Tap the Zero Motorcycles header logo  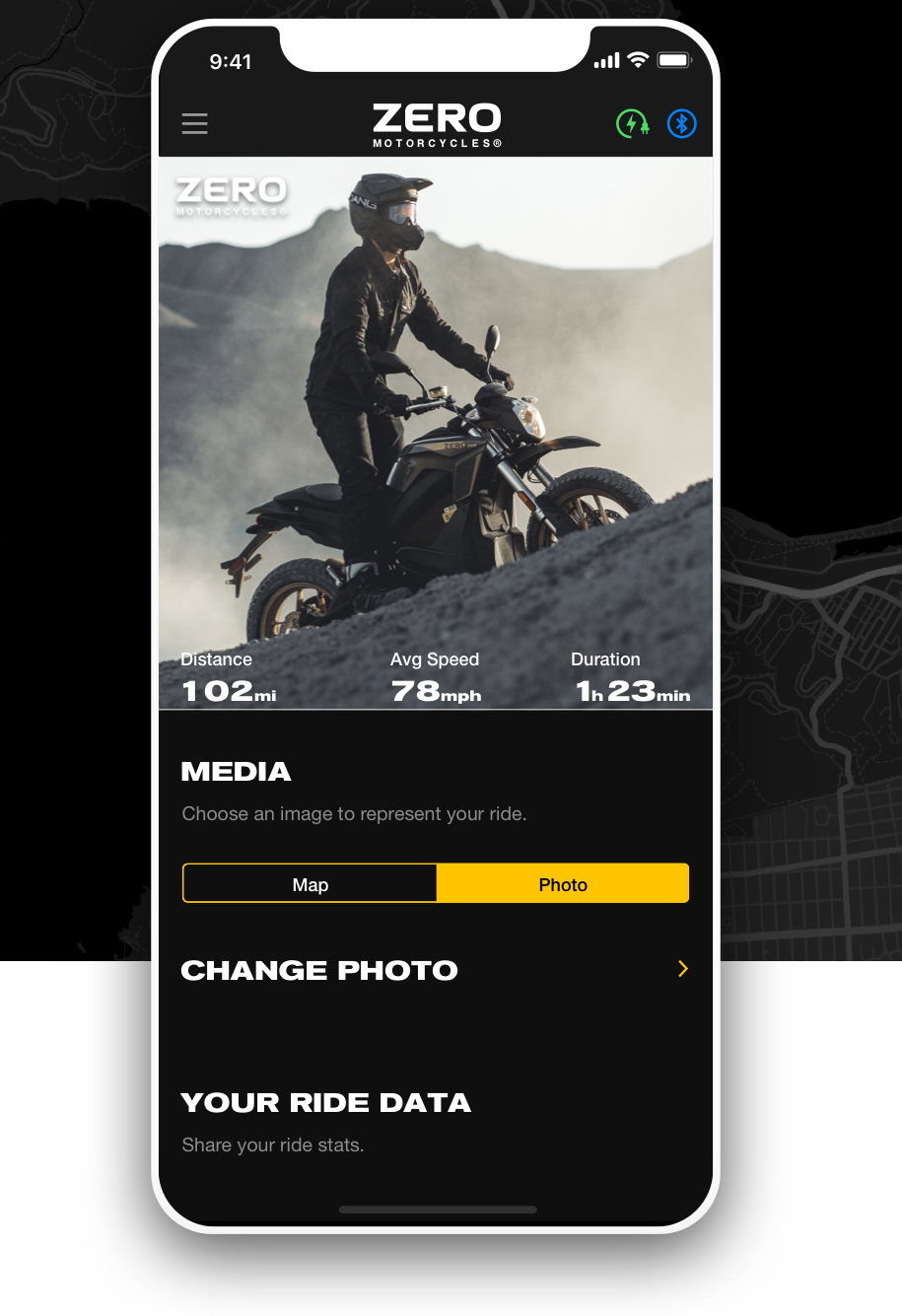pyautogui.click(x=437, y=125)
